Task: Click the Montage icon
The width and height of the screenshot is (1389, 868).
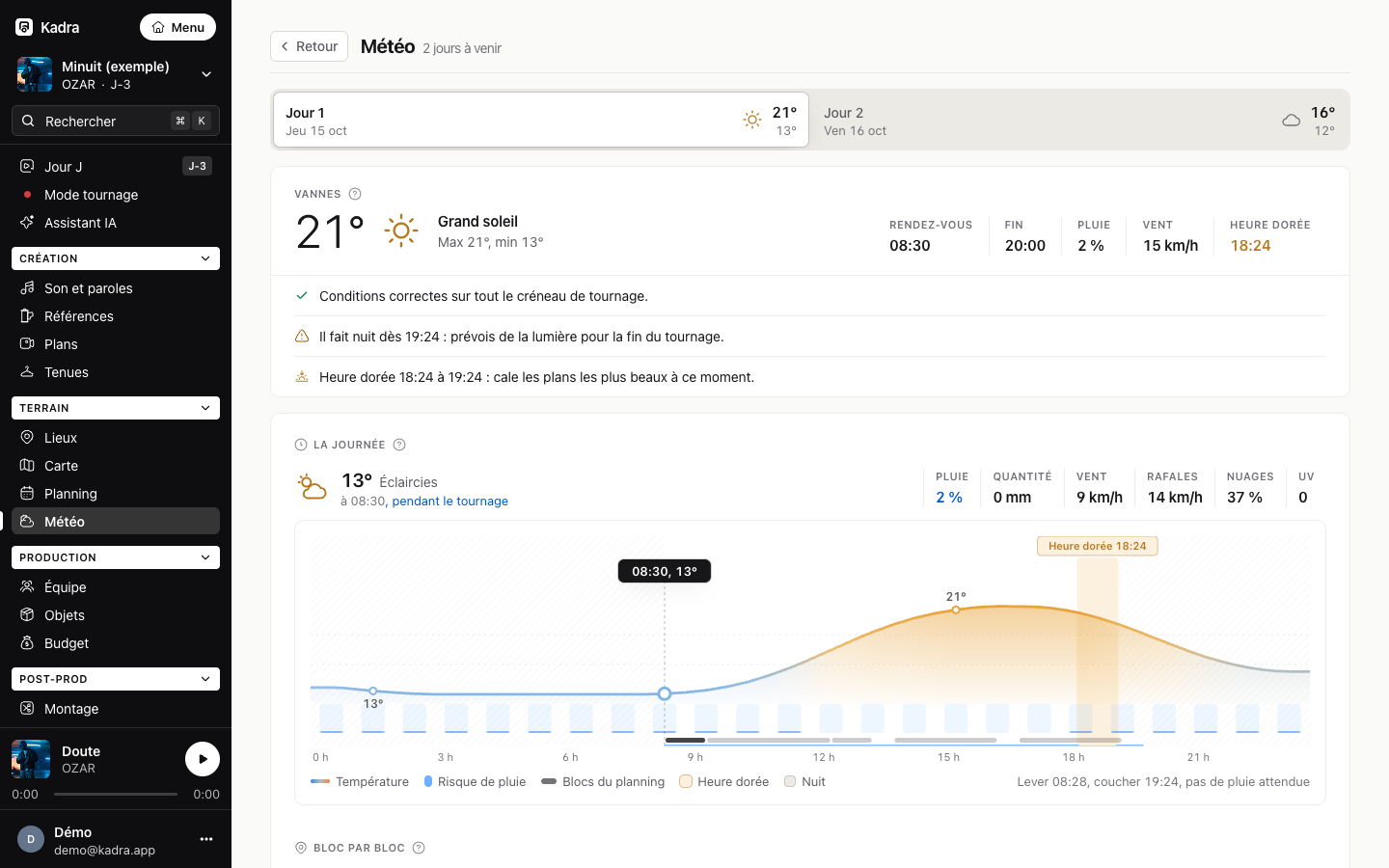Action: pyautogui.click(x=27, y=708)
